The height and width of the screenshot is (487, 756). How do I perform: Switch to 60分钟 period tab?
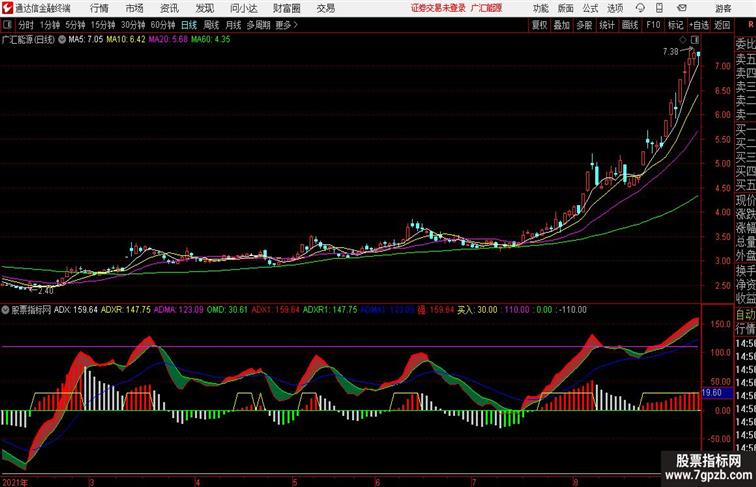[x=162, y=25]
